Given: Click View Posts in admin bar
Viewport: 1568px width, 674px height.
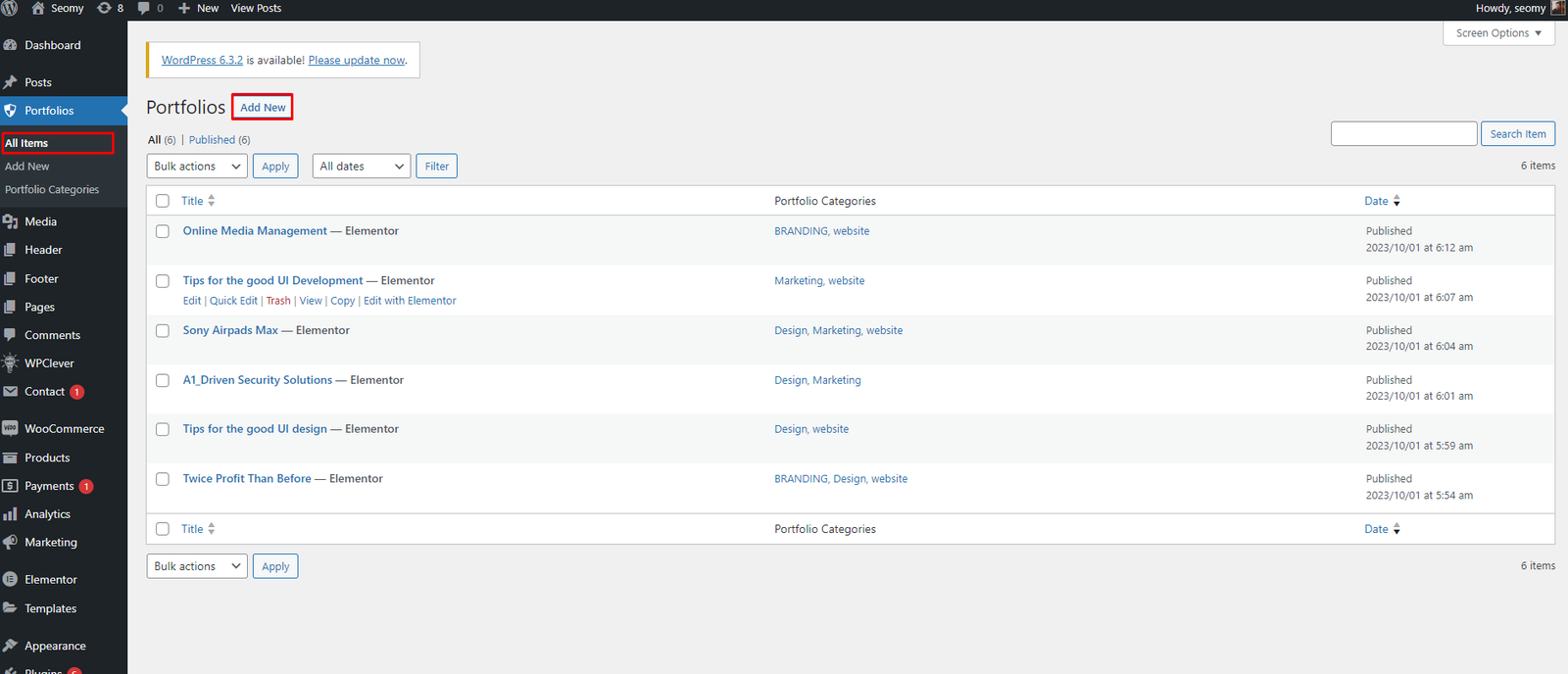Looking at the screenshot, I should 256,8.
